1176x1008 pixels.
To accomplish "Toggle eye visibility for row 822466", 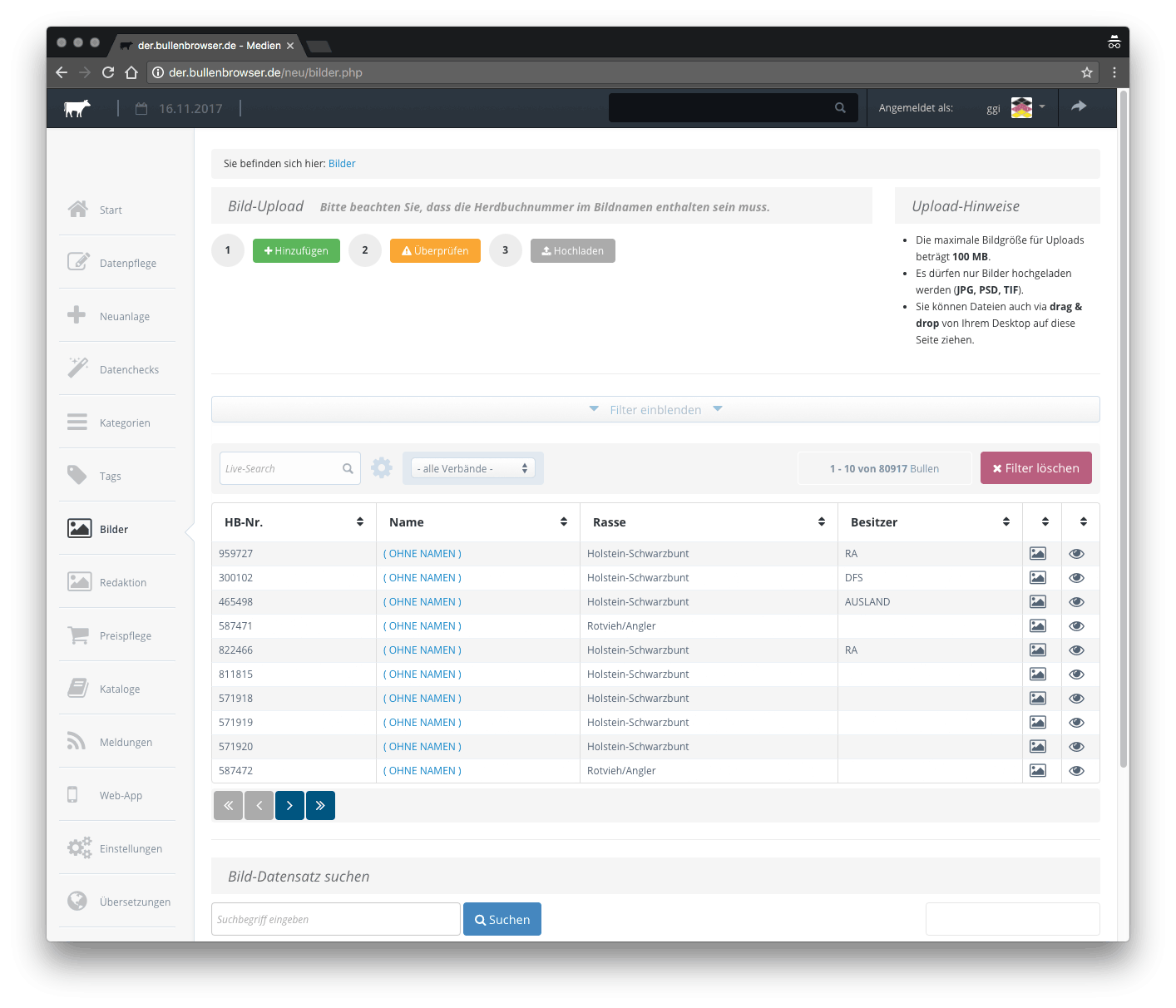I will (x=1076, y=650).
